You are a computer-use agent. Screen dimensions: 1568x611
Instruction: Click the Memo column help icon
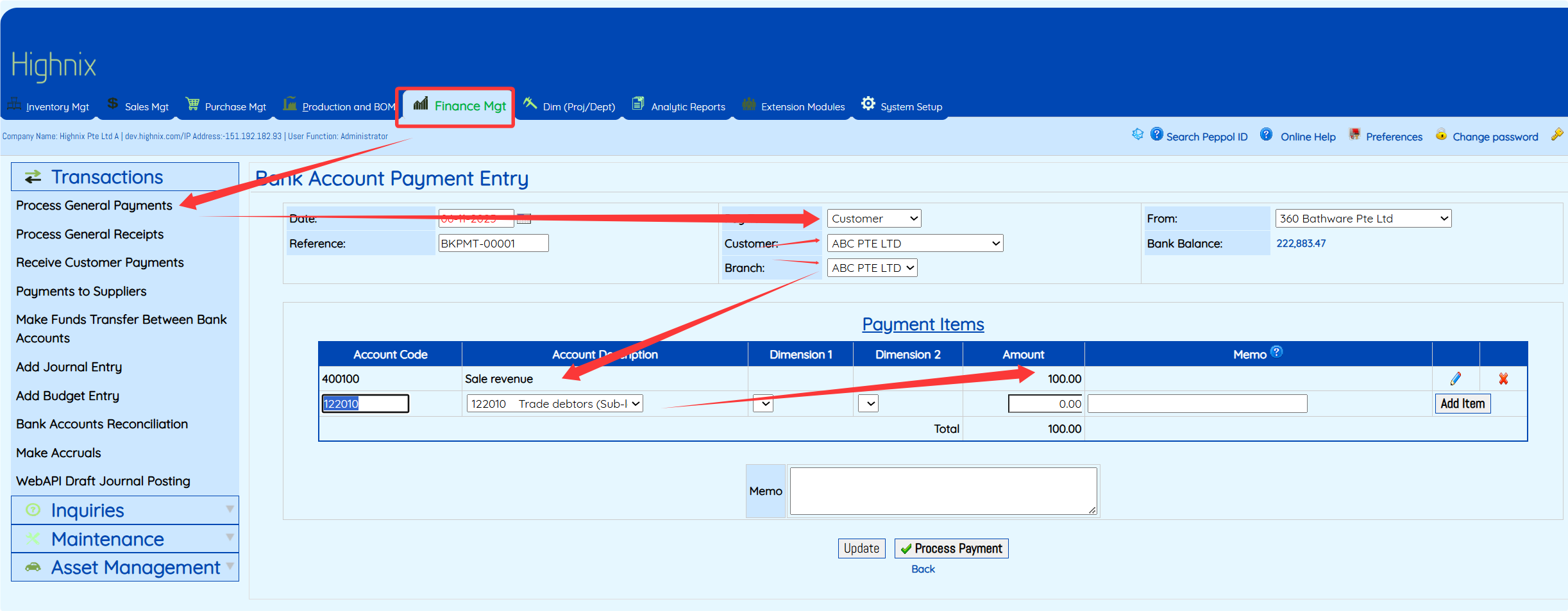coord(1277,351)
